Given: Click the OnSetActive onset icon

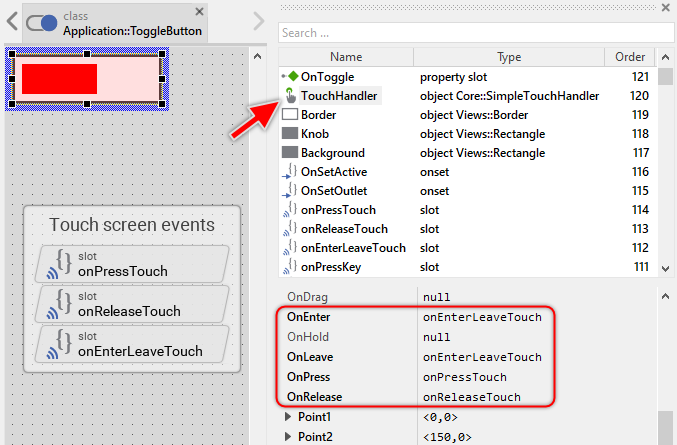Looking at the screenshot, I should 290,172.
